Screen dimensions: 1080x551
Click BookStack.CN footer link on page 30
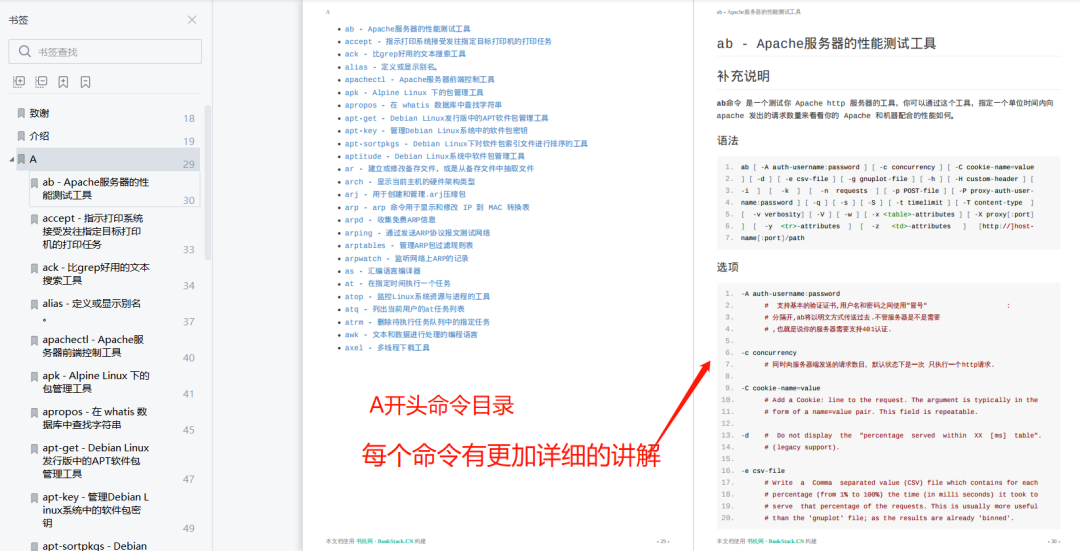click(x=786, y=541)
